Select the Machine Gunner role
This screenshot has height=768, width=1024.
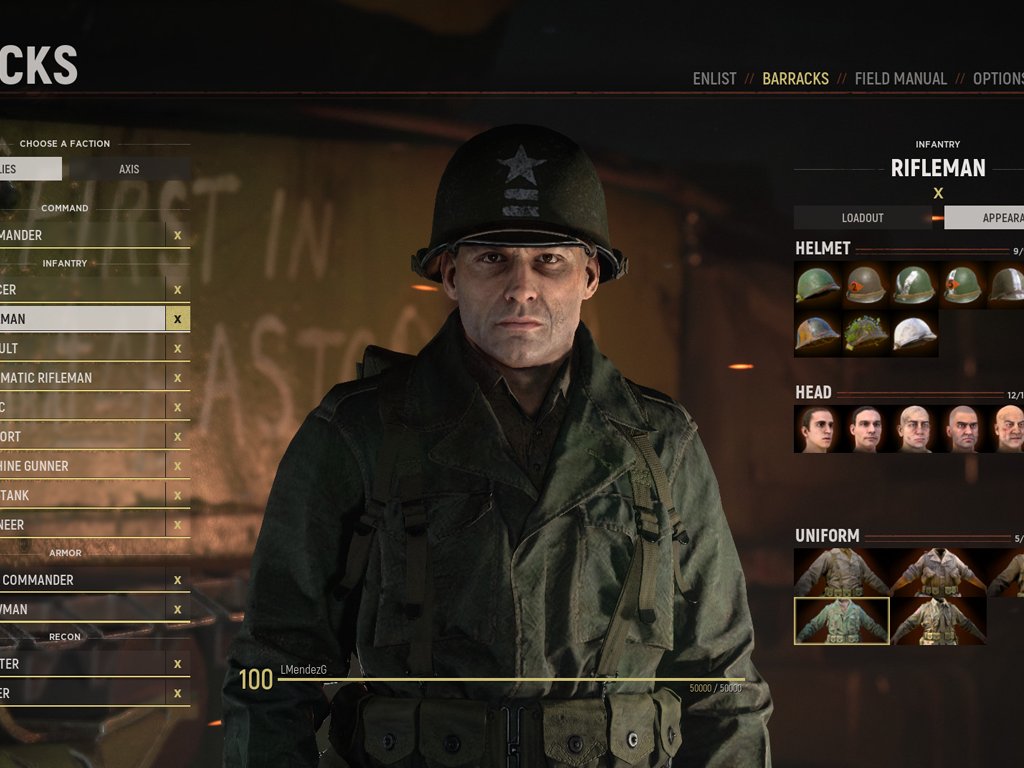(82, 466)
